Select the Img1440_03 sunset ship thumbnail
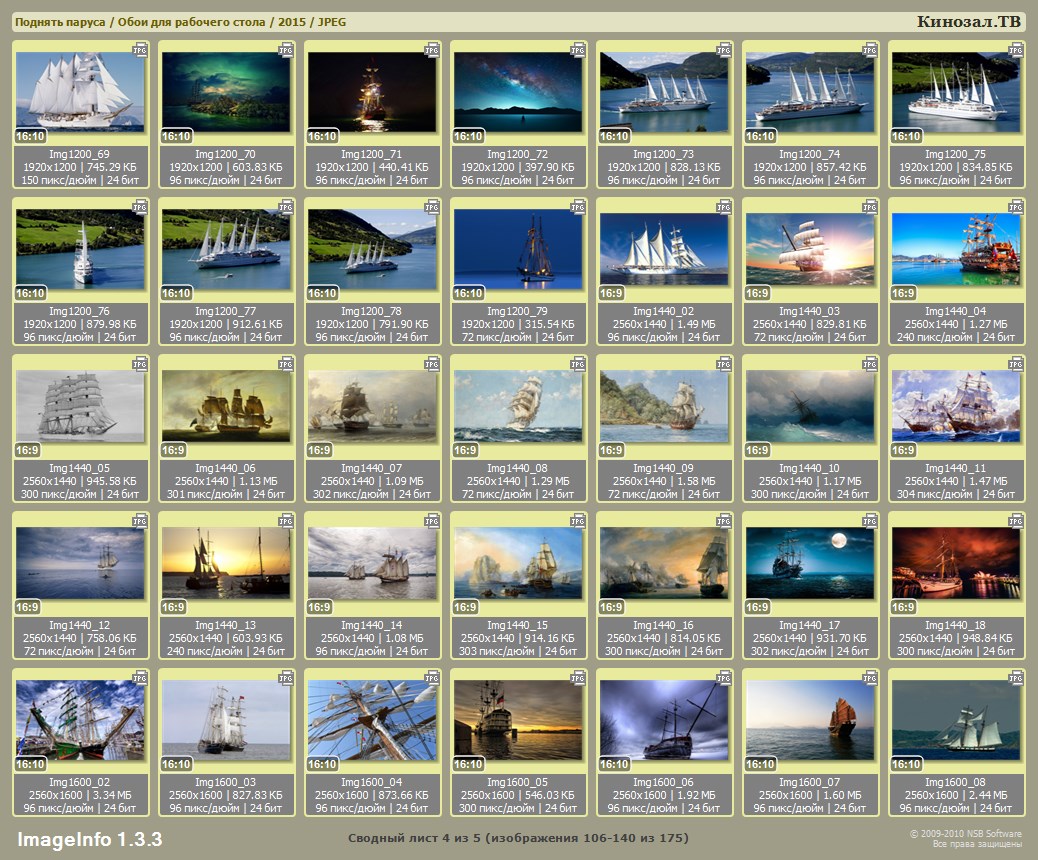 pos(810,249)
